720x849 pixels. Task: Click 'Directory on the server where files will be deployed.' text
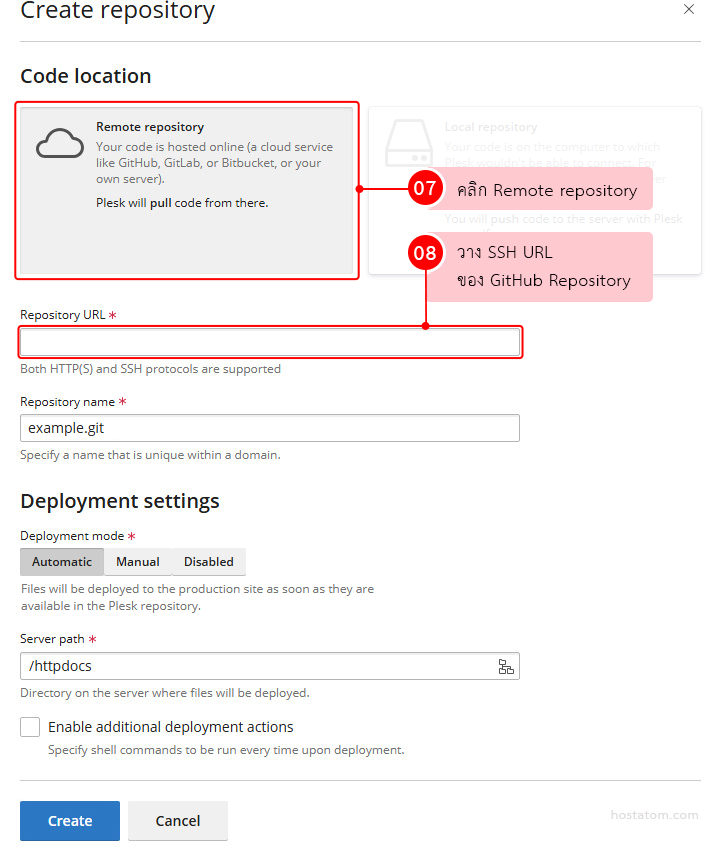coord(165,693)
